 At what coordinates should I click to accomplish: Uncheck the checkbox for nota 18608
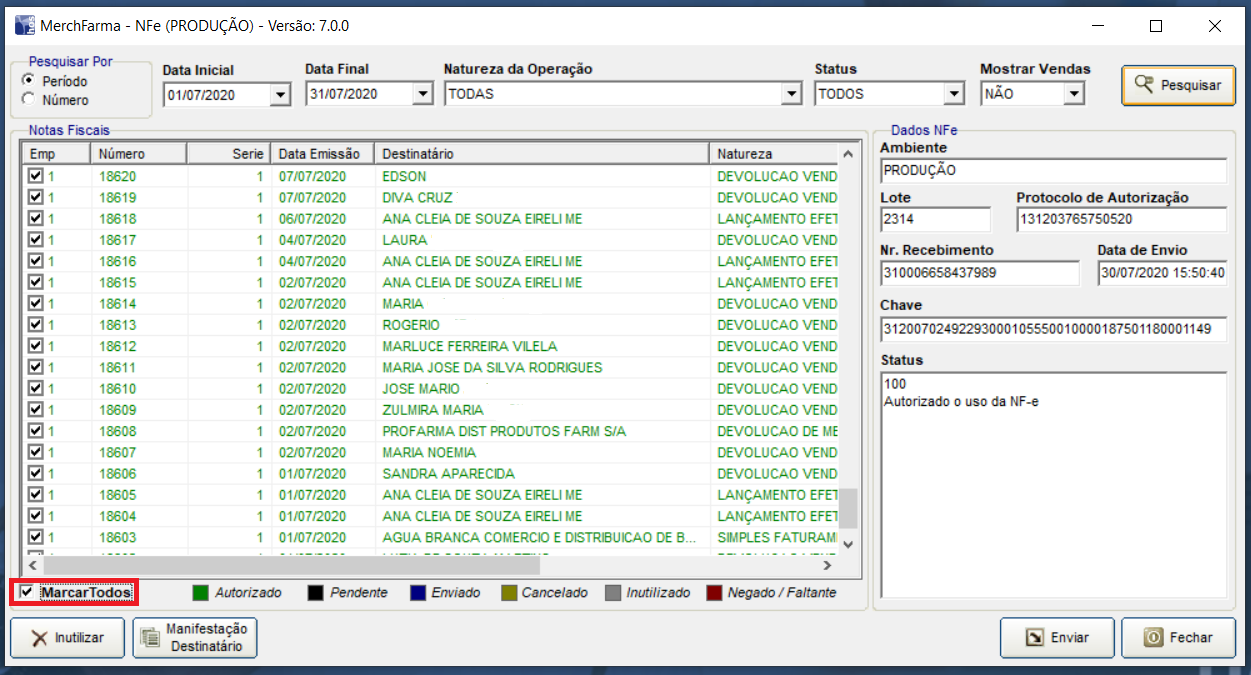36,431
